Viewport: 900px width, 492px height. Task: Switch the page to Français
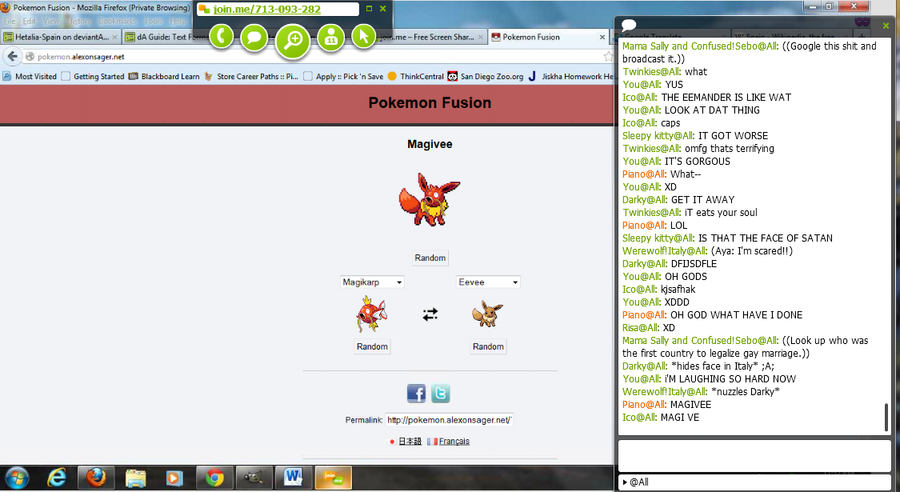pos(454,441)
